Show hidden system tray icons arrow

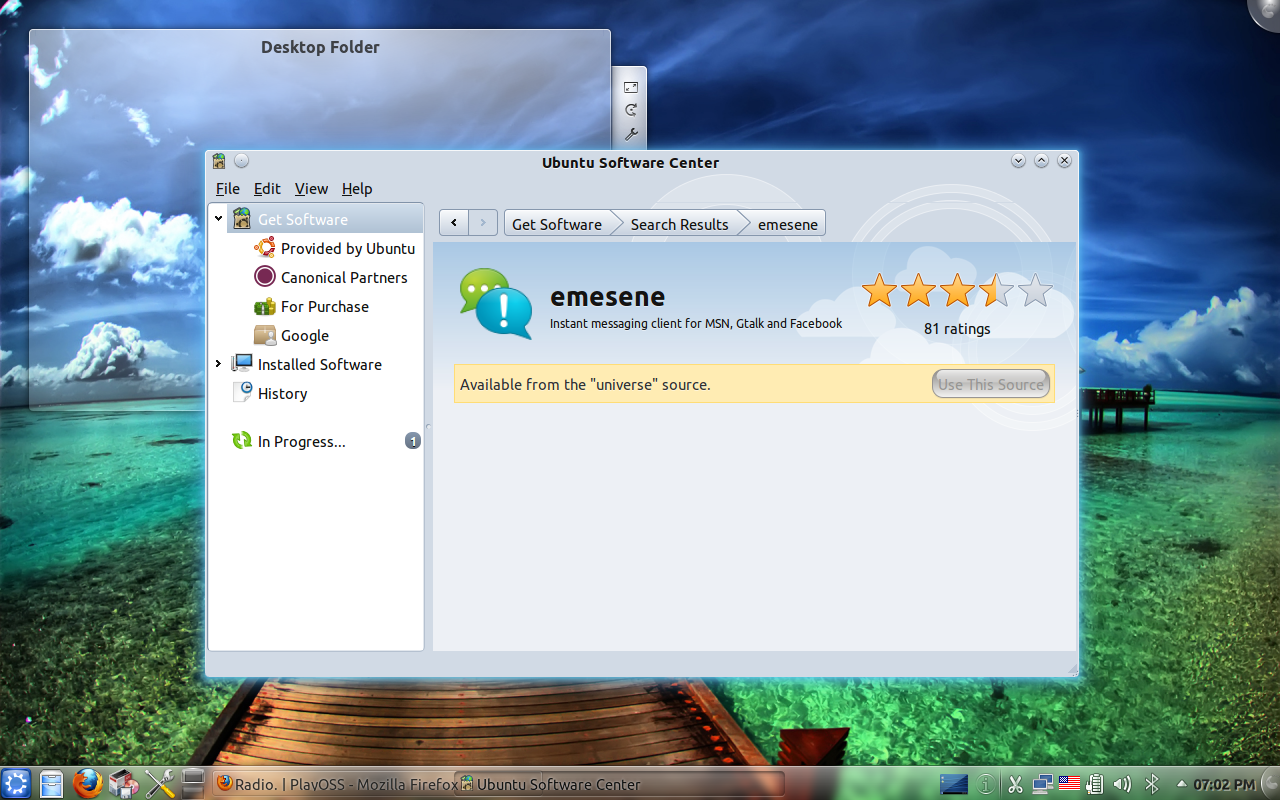click(1181, 784)
